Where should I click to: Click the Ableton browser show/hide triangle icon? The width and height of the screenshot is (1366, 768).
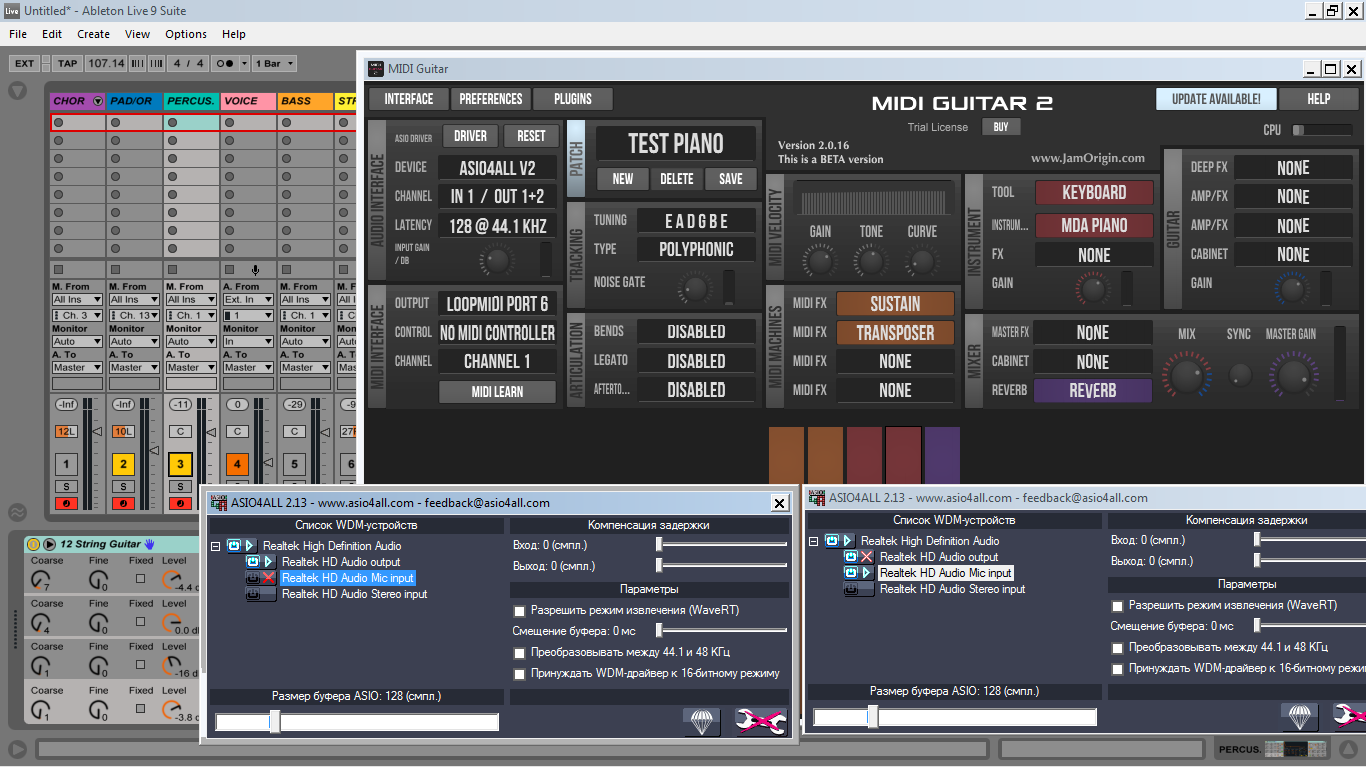(x=17, y=91)
